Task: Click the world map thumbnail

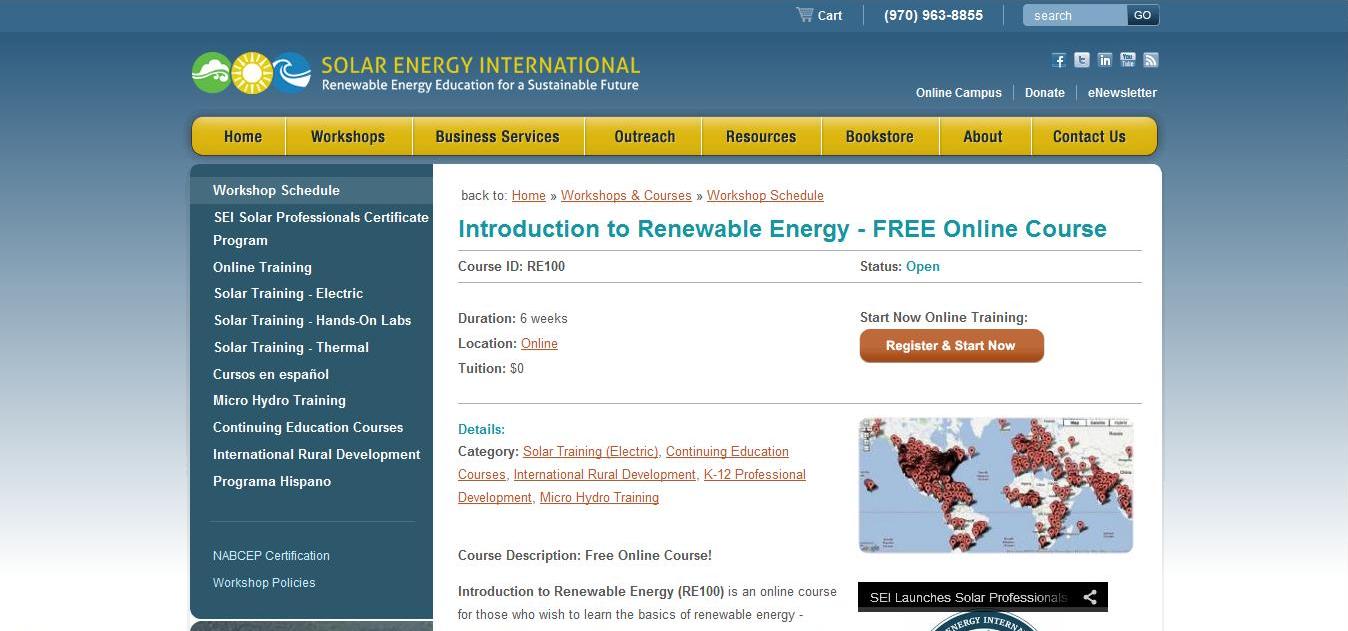Action: pyautogui.click(x=996, y=485)
